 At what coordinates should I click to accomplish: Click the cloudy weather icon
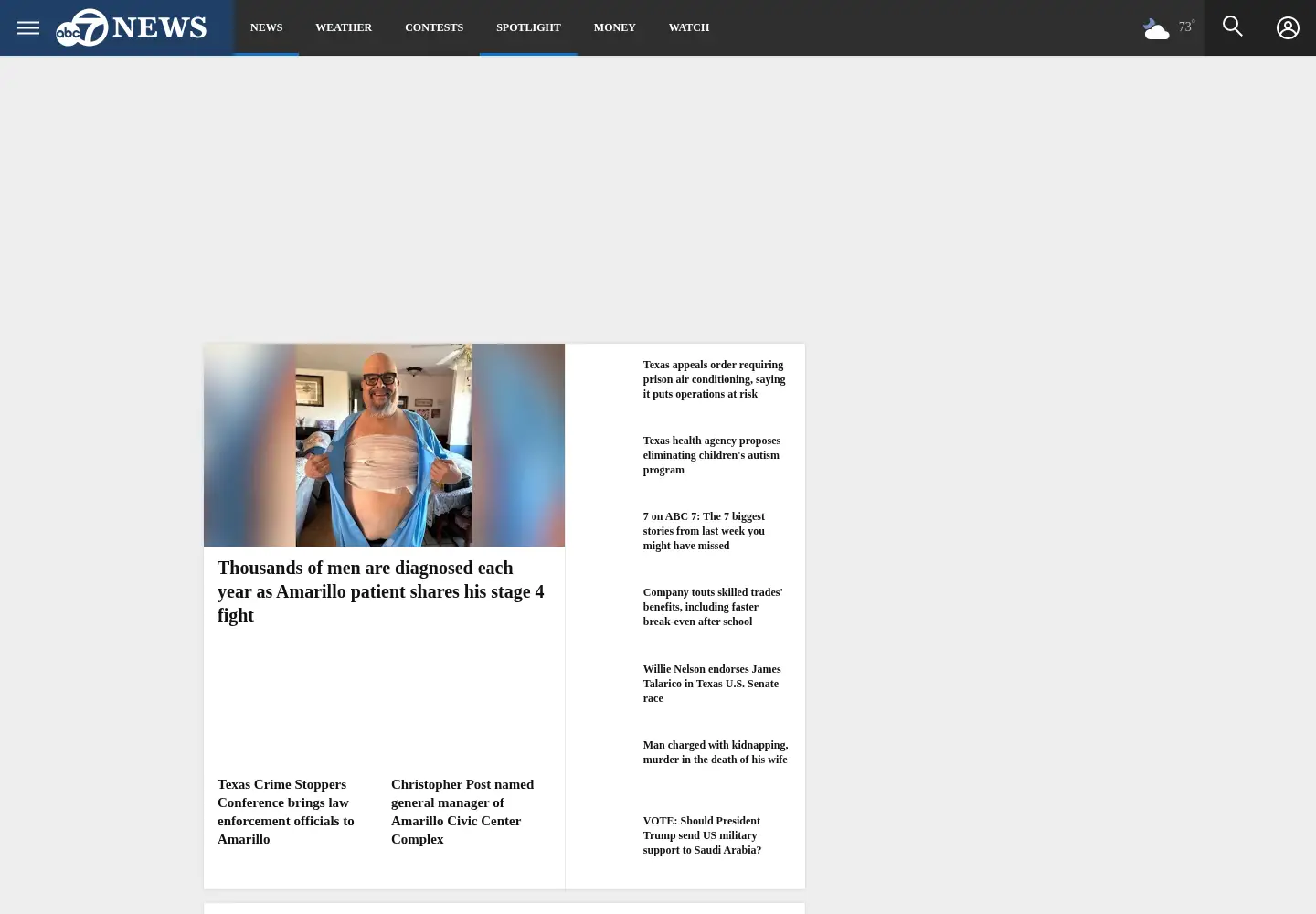click(x=1156, y=29)
